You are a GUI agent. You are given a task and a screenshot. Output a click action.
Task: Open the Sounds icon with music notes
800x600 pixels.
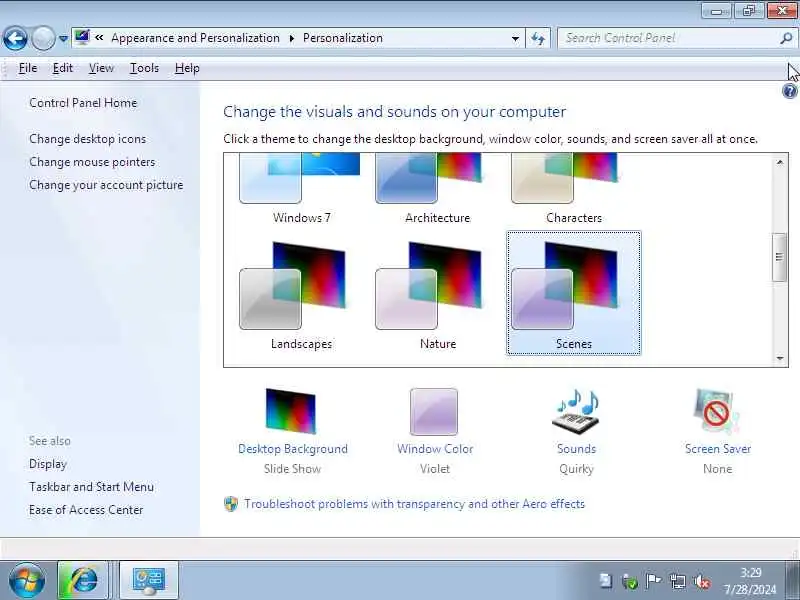[x=576, y=412]
